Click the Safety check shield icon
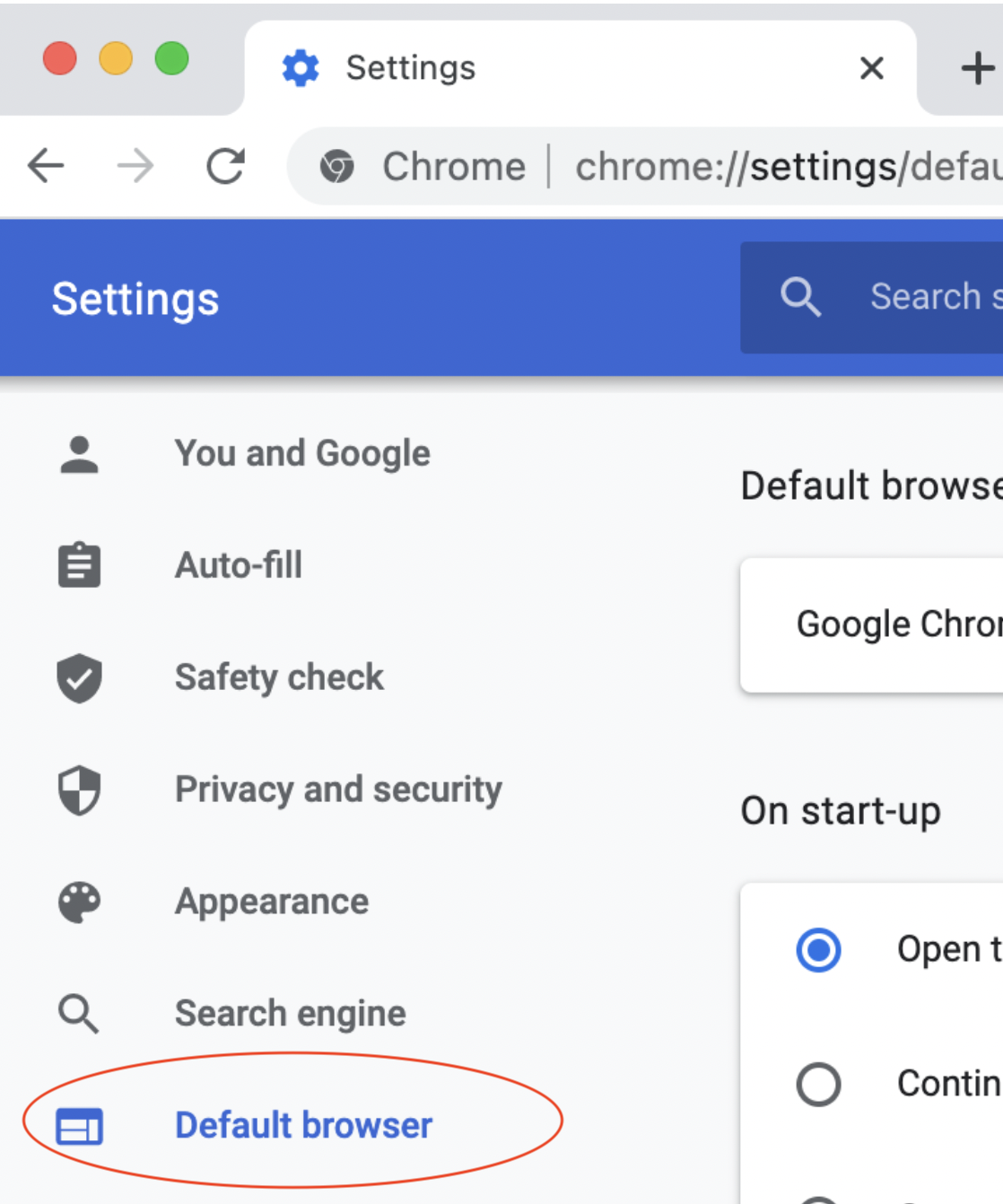This screenshot has width=1003, height=1204. click(x=79, y=677)
